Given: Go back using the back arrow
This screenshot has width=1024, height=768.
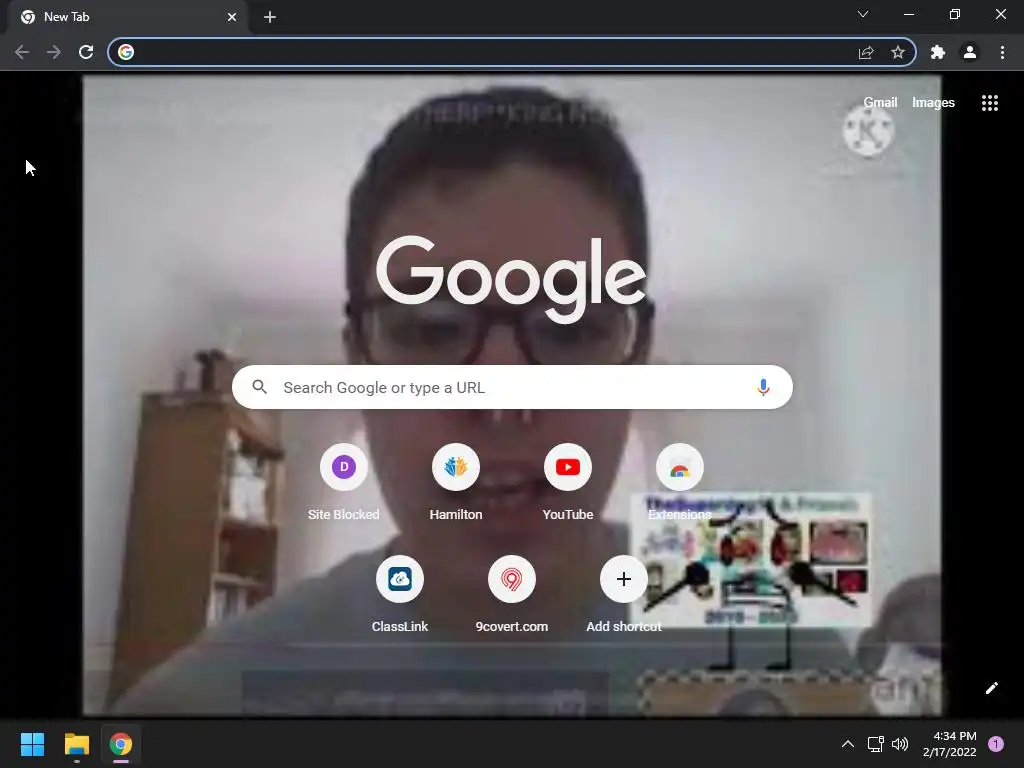Looking at the screenshot, I should (22, 52).
